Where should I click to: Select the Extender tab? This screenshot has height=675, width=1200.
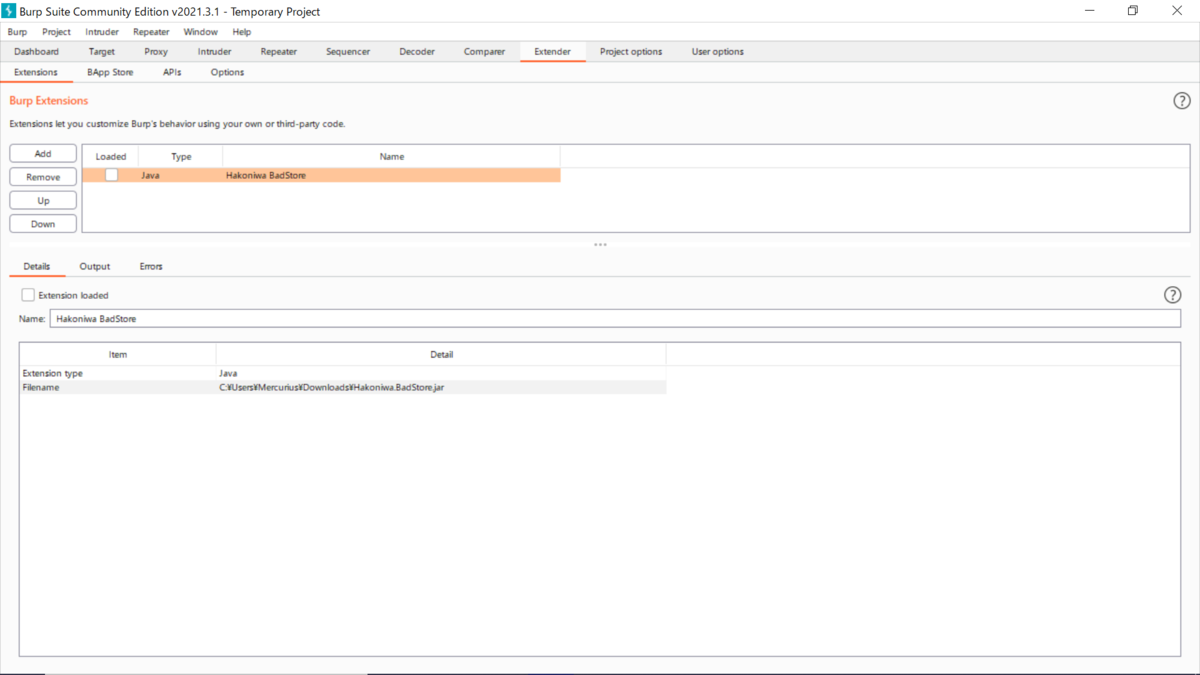[552, 51]
